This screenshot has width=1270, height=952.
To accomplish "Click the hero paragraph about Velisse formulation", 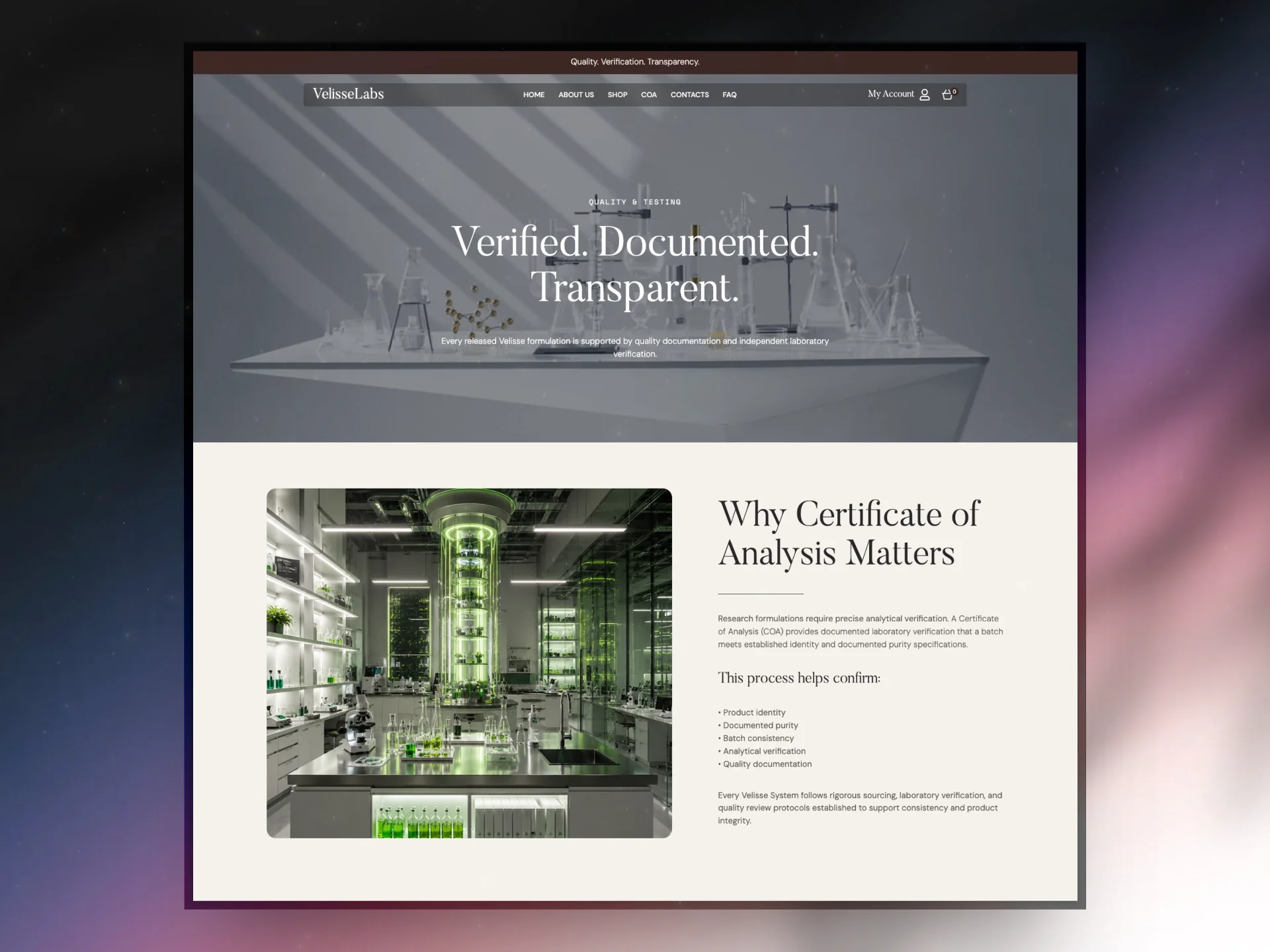I will [x=635, y=347].
